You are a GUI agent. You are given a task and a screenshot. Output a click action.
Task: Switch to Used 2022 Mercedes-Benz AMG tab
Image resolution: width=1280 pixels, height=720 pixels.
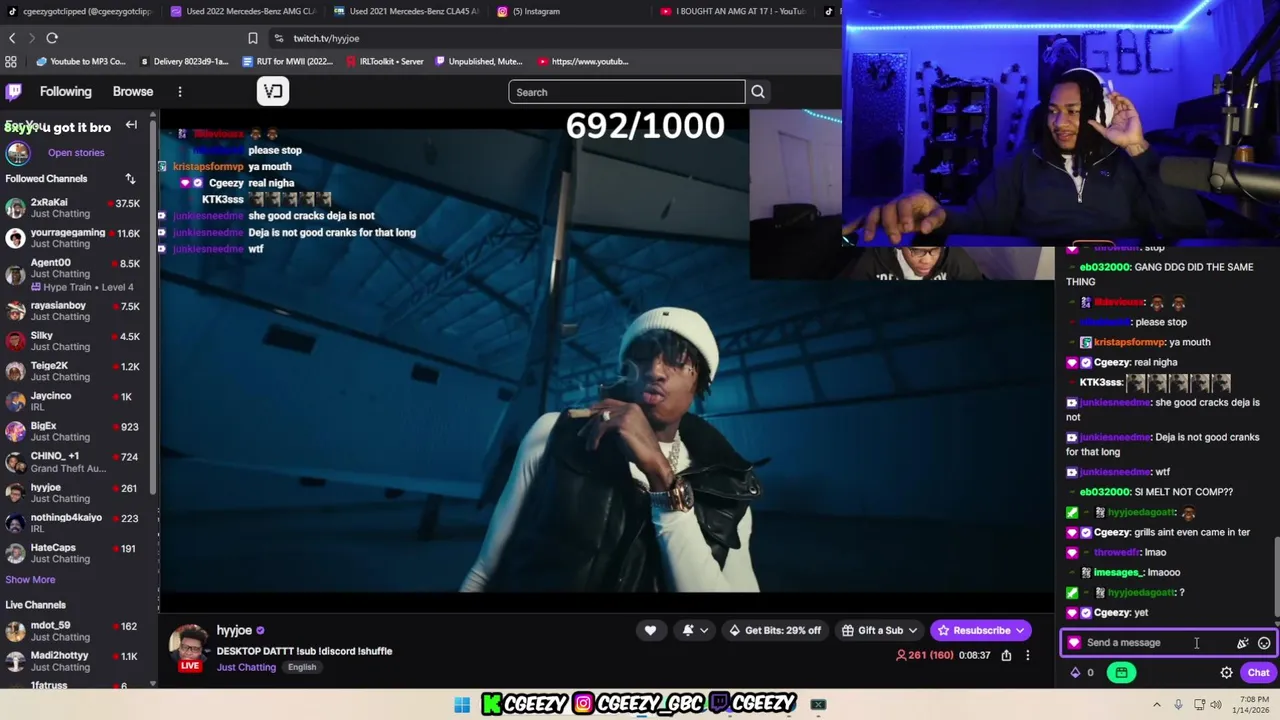[x=243, y=11]
